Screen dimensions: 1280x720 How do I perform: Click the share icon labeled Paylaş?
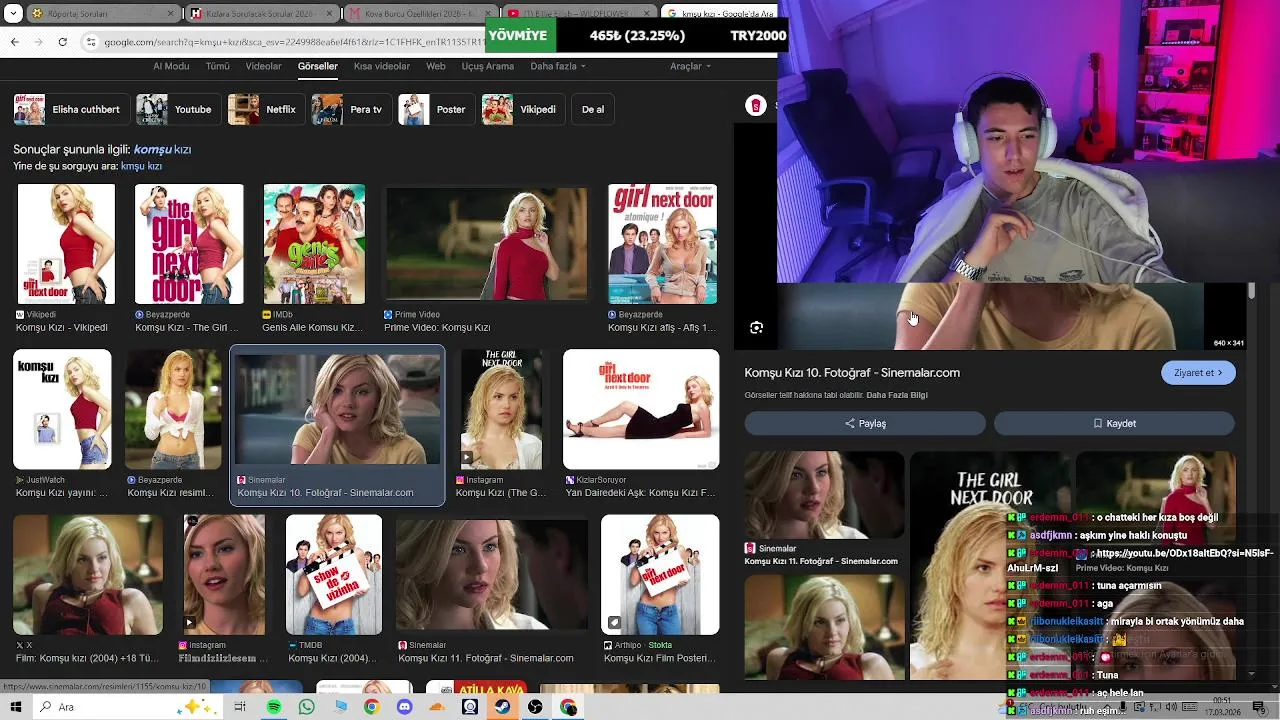pos(865,423)
